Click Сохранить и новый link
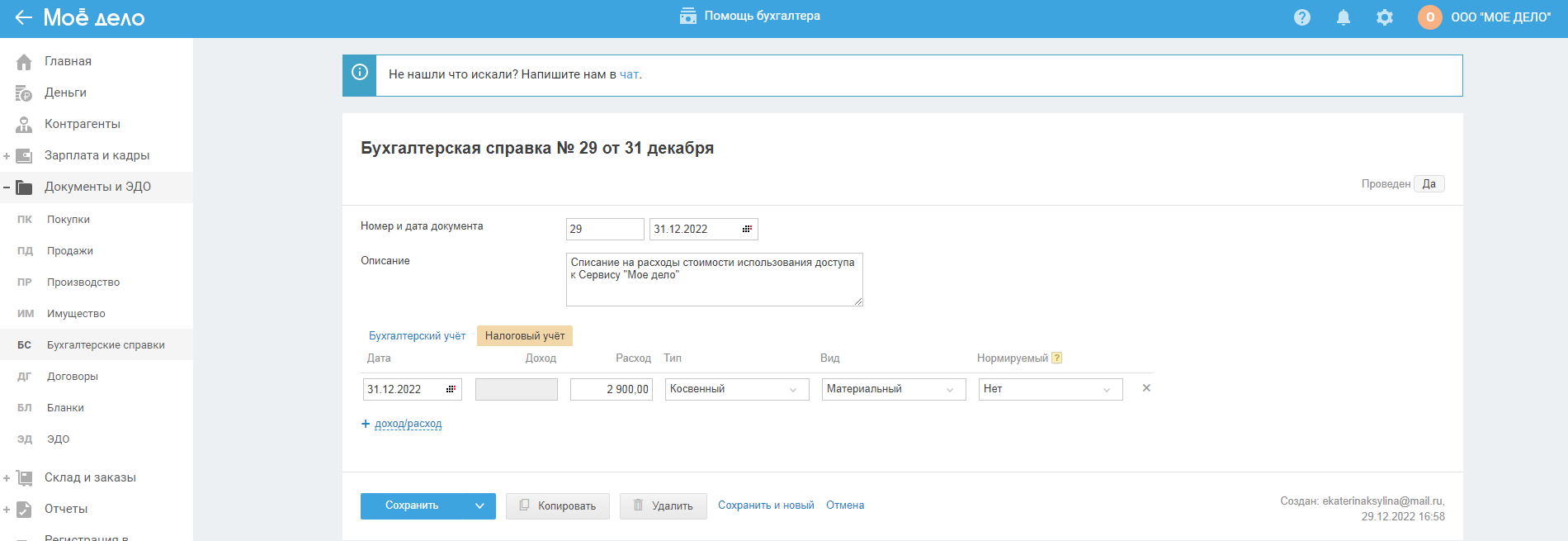 [766, 505]
